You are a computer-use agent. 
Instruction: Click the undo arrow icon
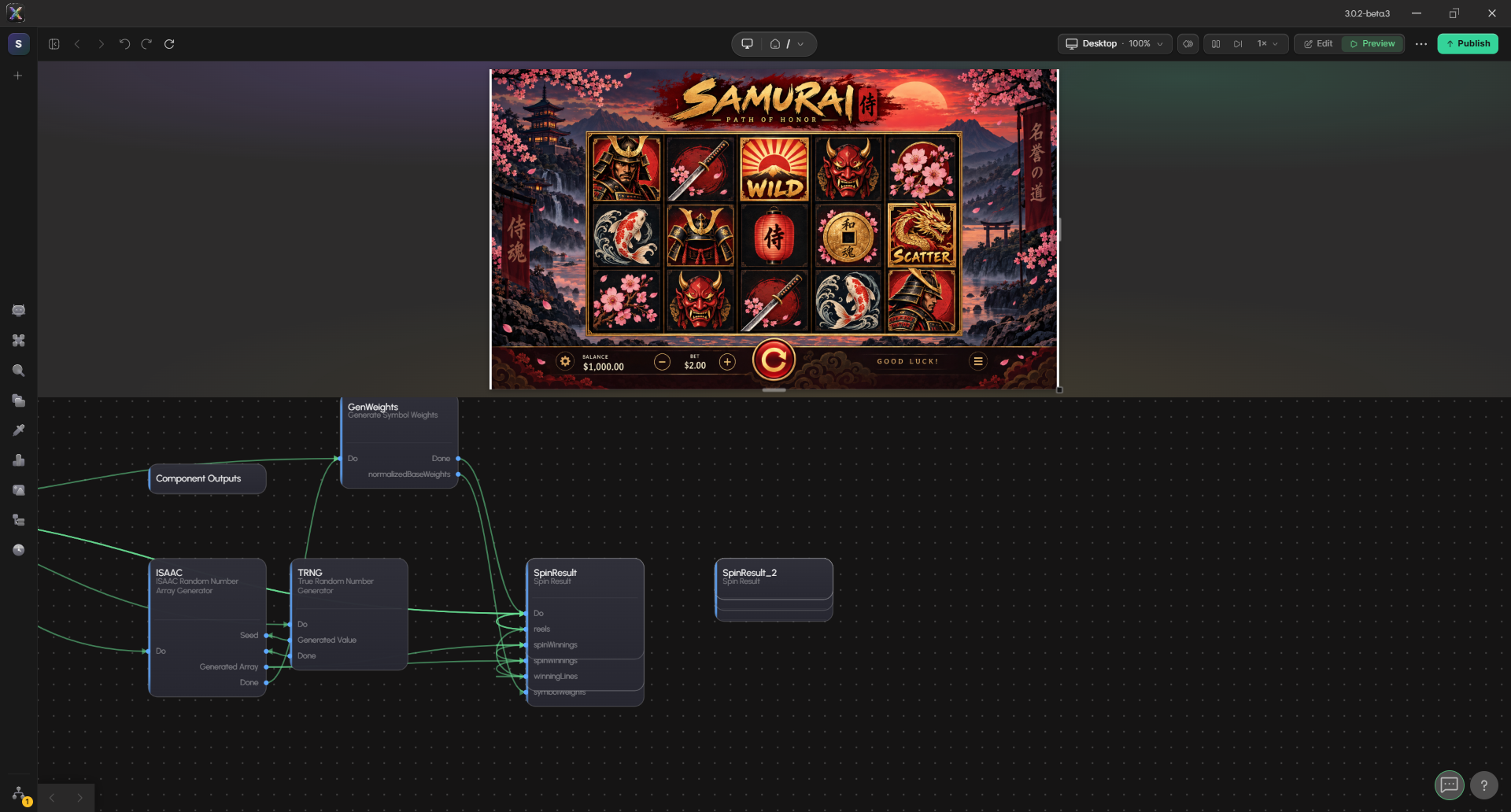pyautogui.click(x=124, y=44)
